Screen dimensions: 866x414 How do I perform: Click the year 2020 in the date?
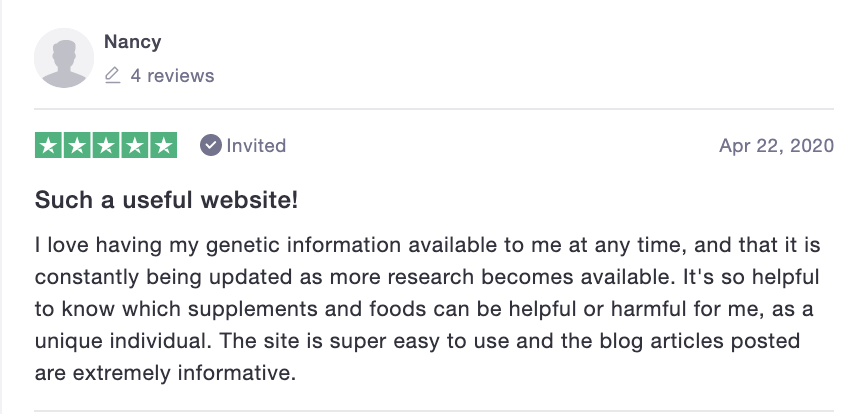[x=811, y=146]
